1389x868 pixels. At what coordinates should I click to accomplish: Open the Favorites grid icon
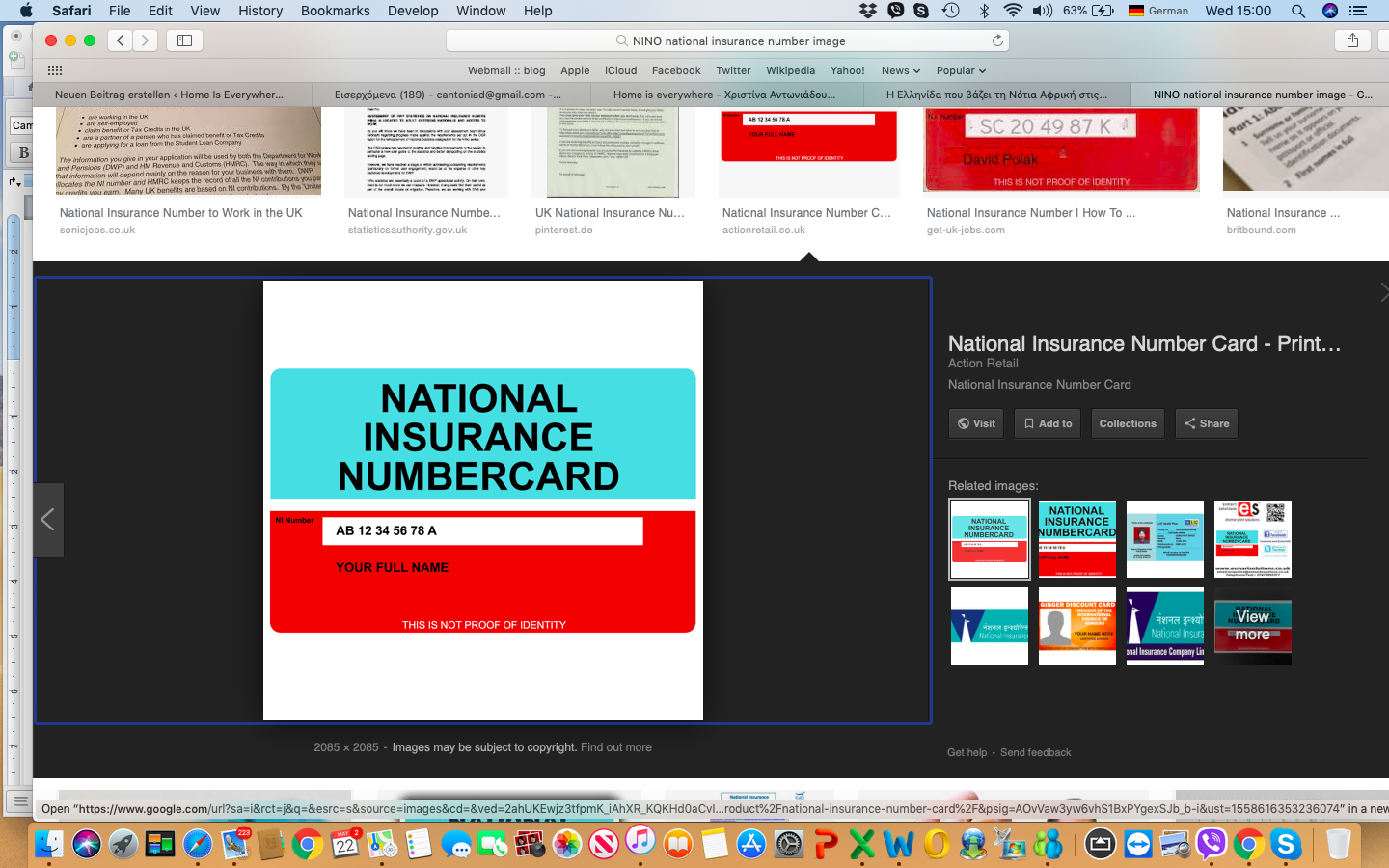pyautogui.click(x=55, y=70)
